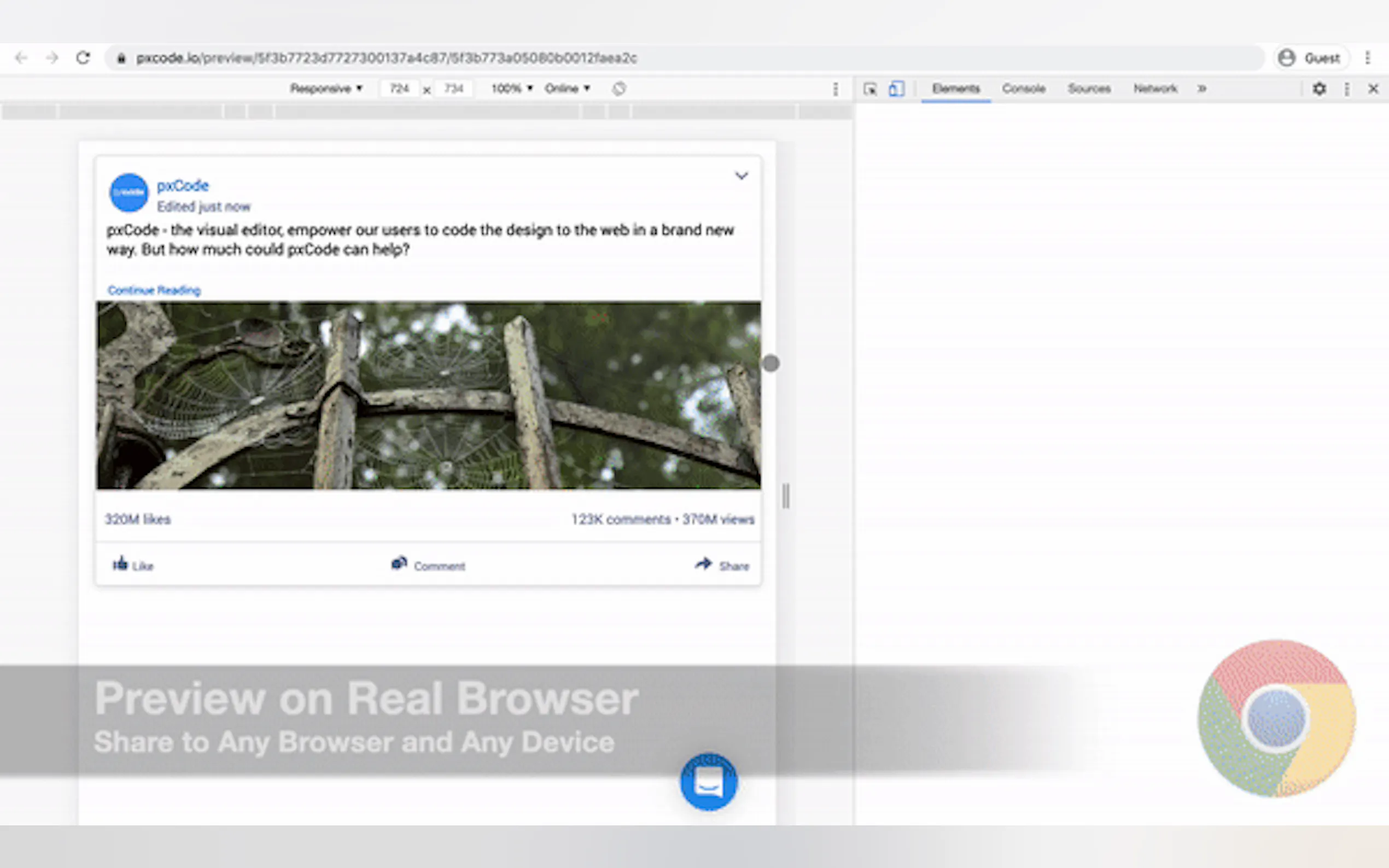Click the pxCode profile name link
1389x868 pixels.
point(183,185)
